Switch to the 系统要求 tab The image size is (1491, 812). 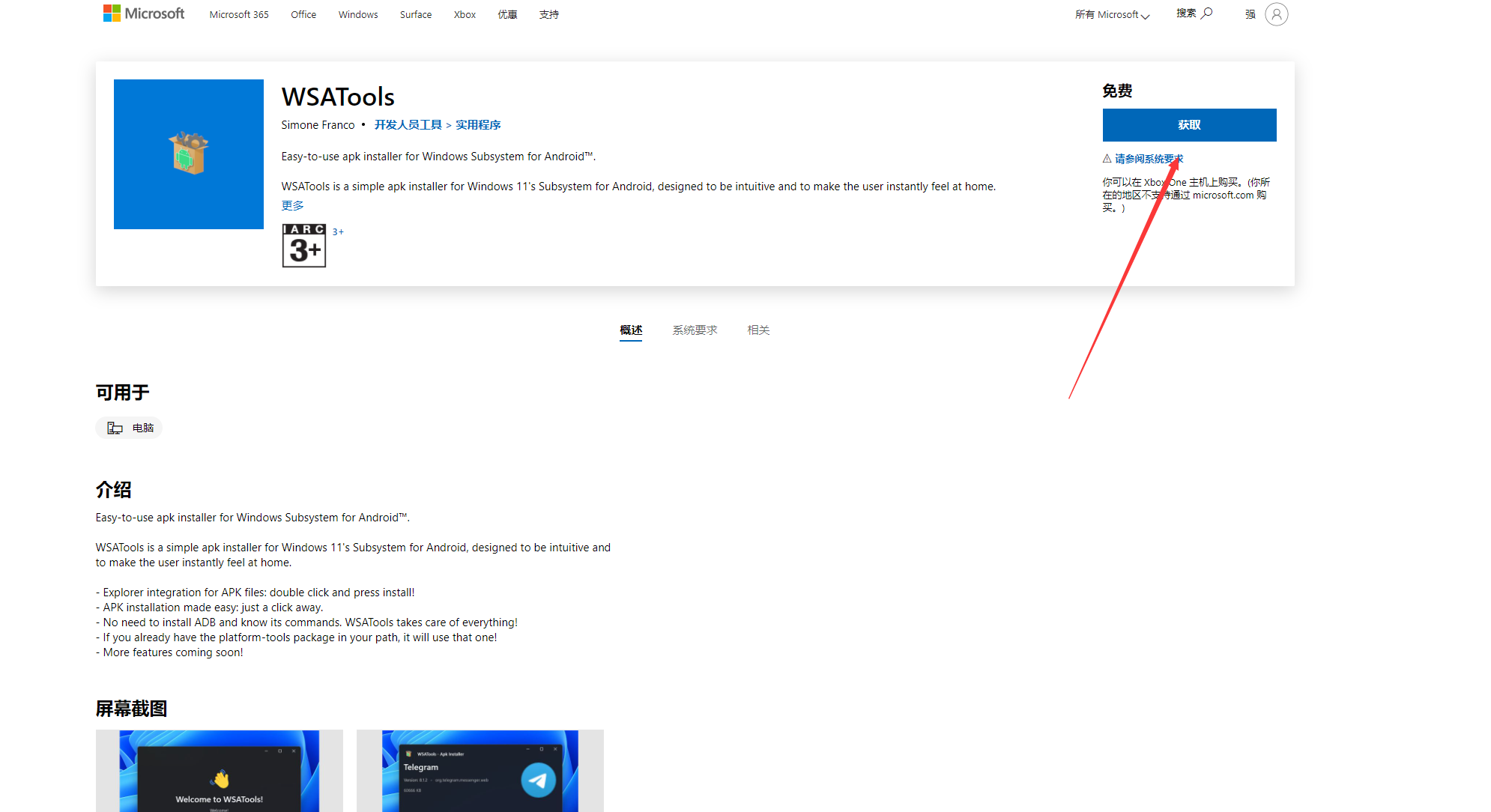pyautogui.click(x=695, y=330)
